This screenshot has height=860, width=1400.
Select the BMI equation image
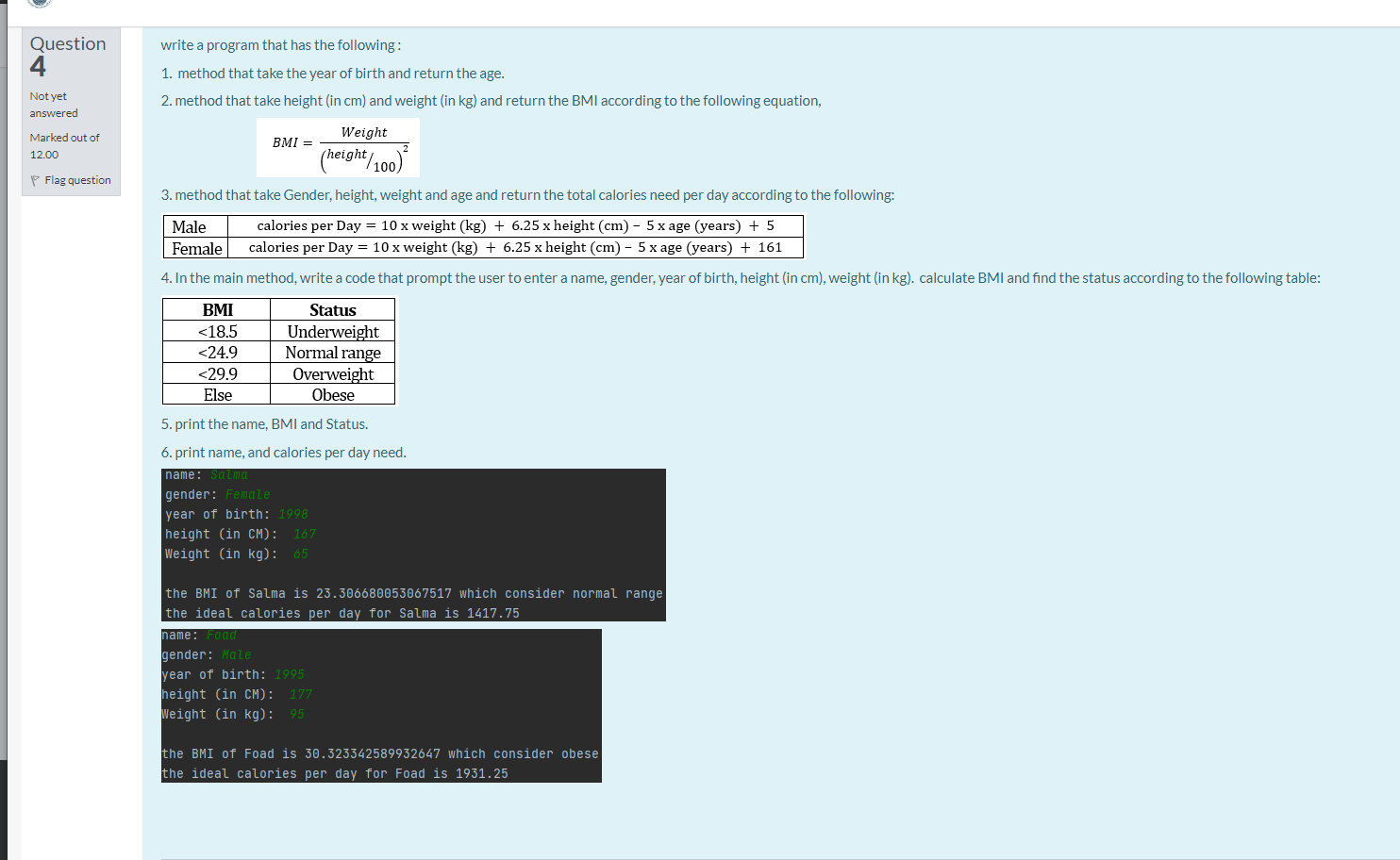338,147
